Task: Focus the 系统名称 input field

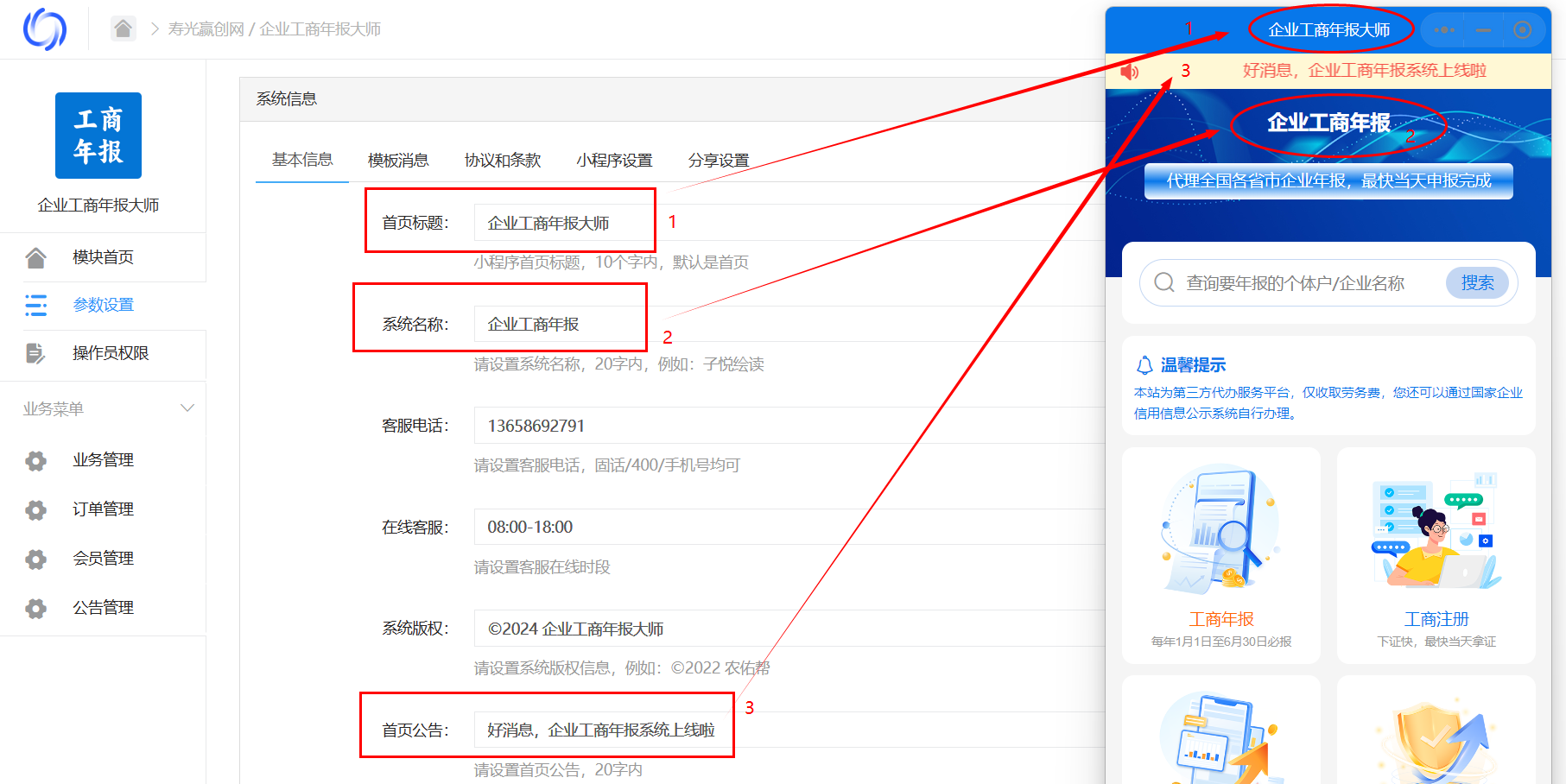Action: pyautogui.click(x=789, y=324)
